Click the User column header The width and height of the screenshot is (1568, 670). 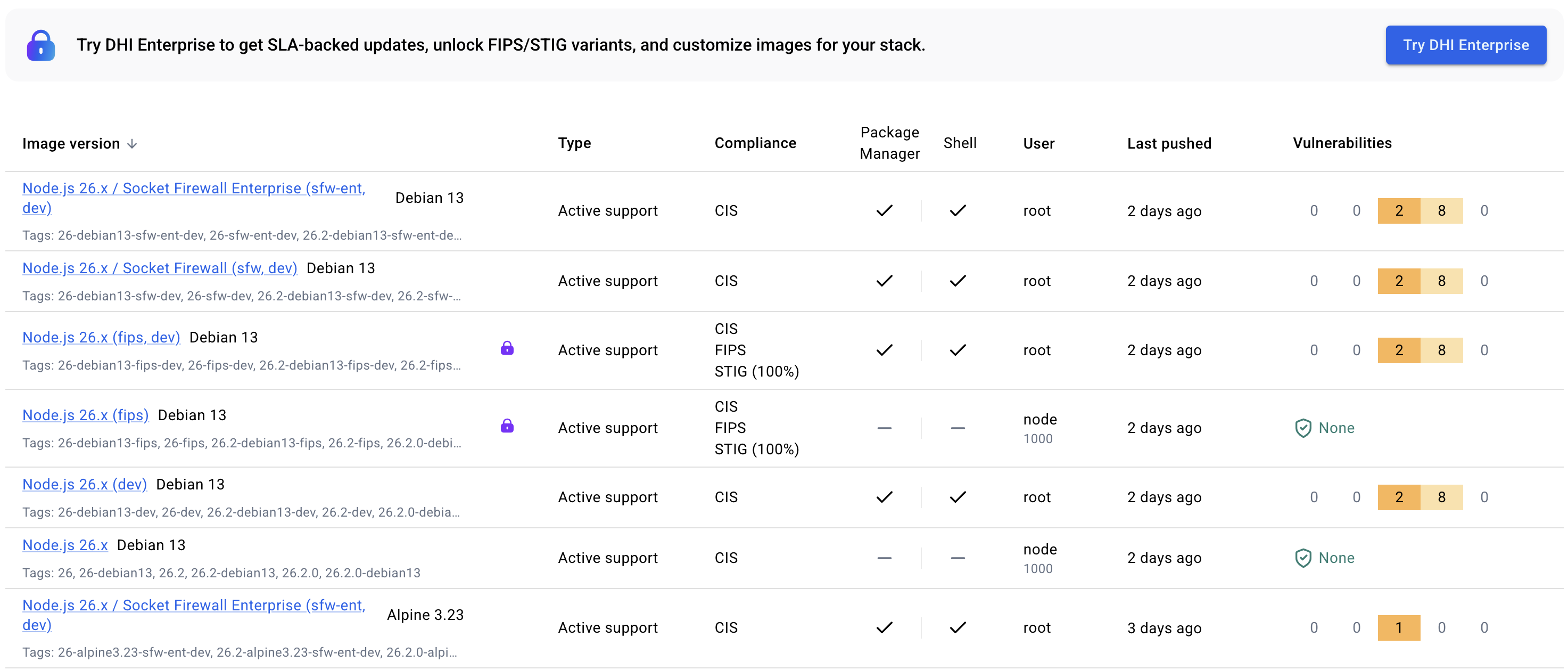coord(1039,144)
